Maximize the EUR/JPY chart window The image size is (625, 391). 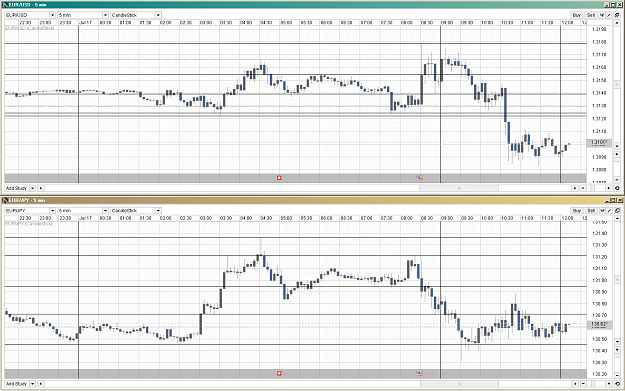(x=613, y=200)
